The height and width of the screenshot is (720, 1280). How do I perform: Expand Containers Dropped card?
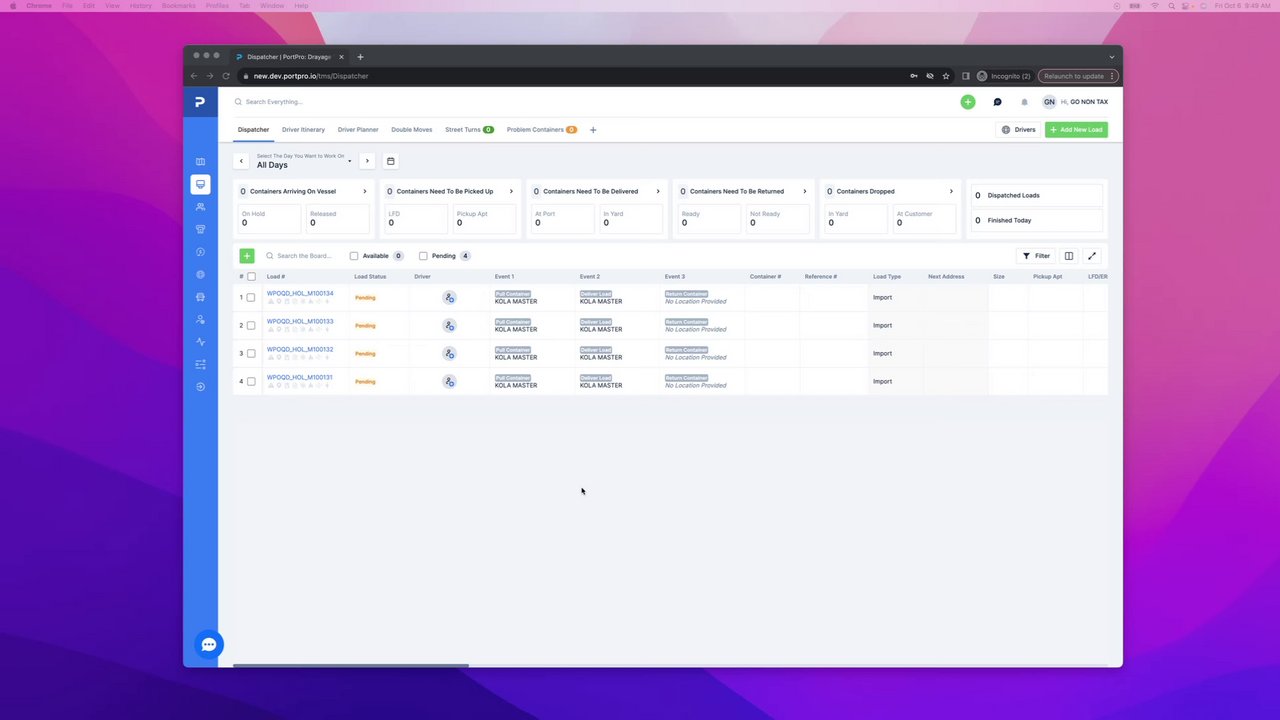(951, 191)
